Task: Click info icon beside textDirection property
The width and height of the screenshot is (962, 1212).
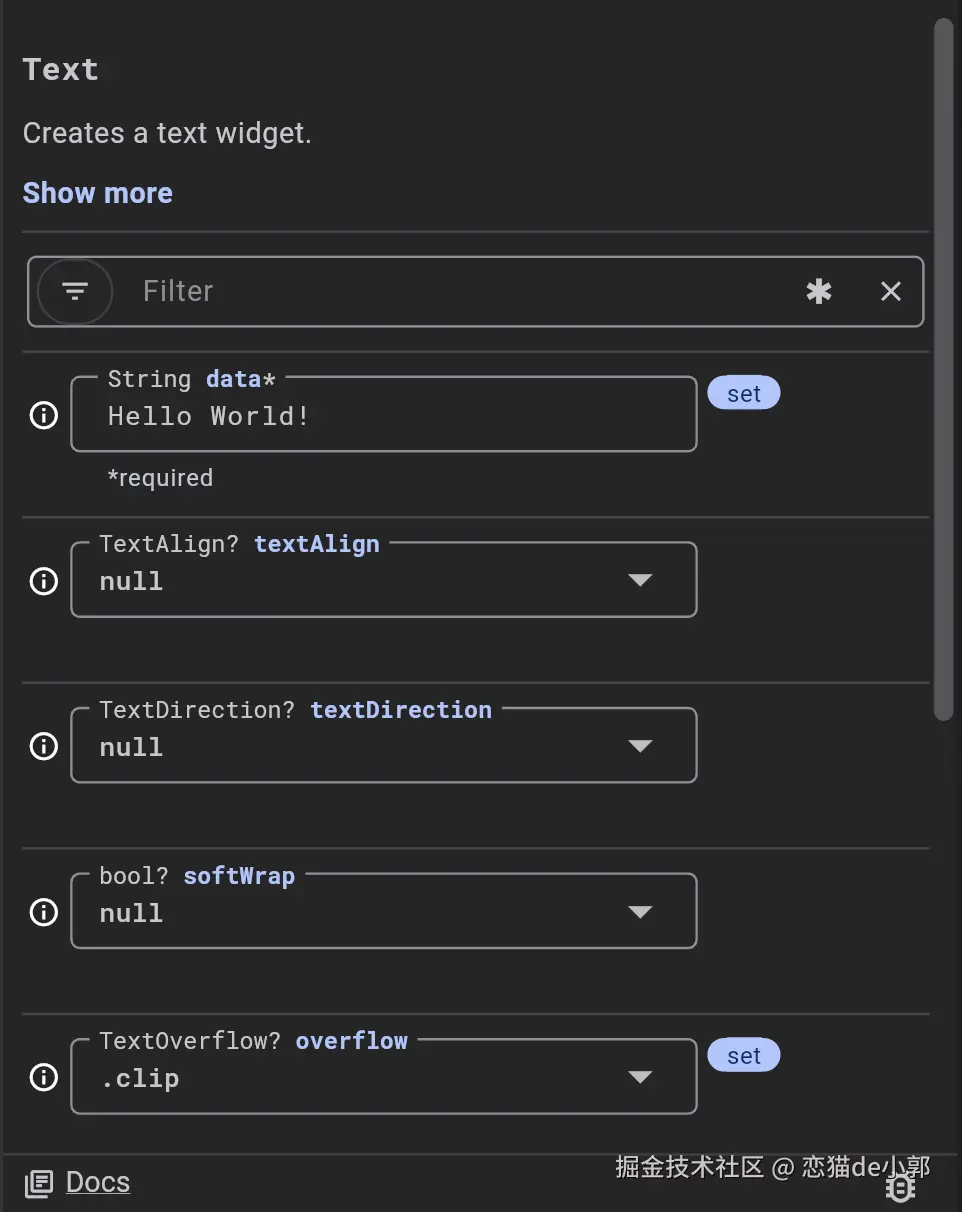Action: pyautogui.click(x=44, y=746)
